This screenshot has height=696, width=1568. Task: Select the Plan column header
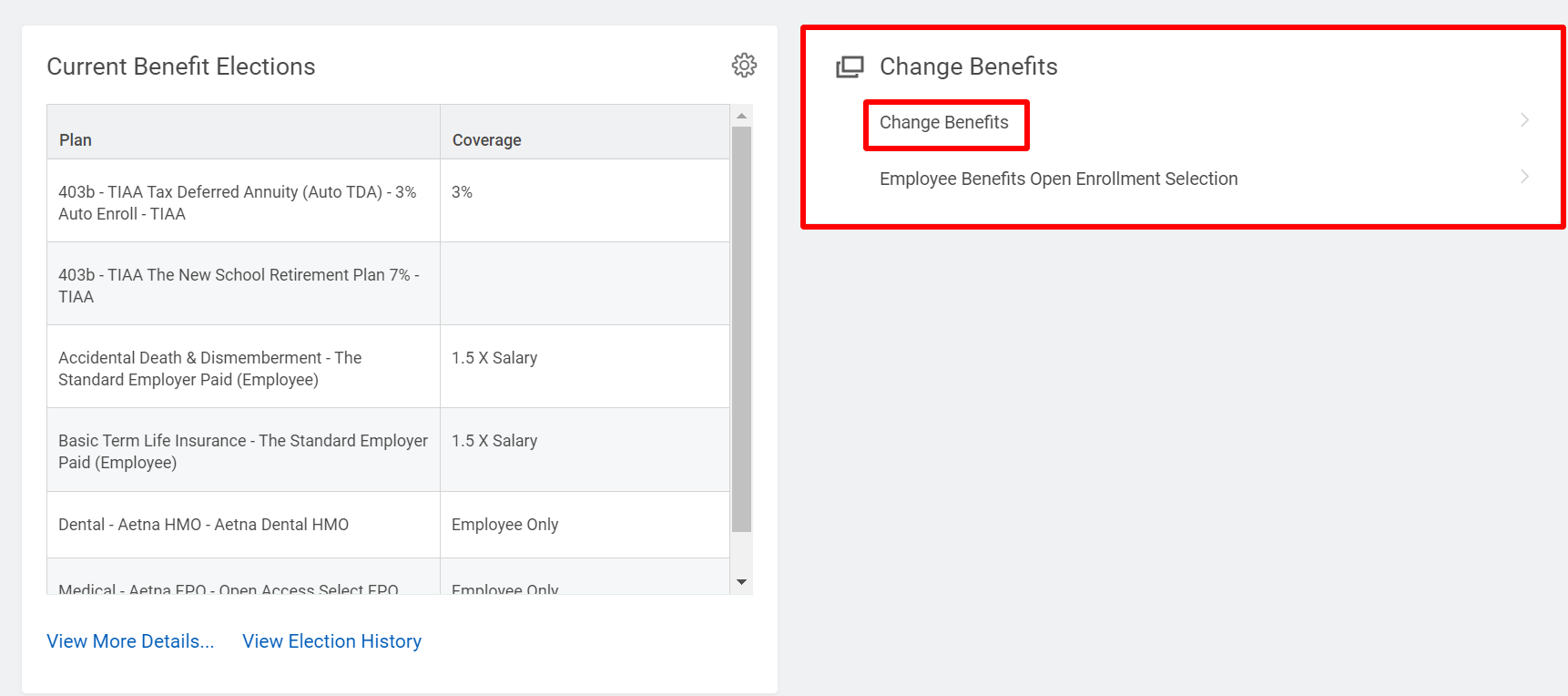(243, 132)
